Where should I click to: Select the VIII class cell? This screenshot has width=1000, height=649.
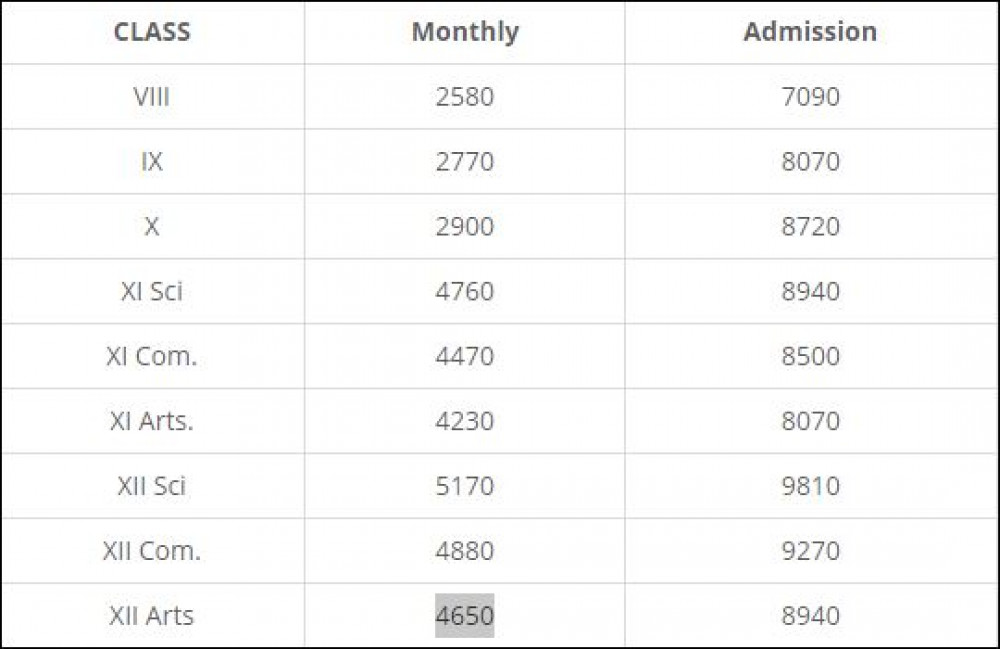(152, 97)
